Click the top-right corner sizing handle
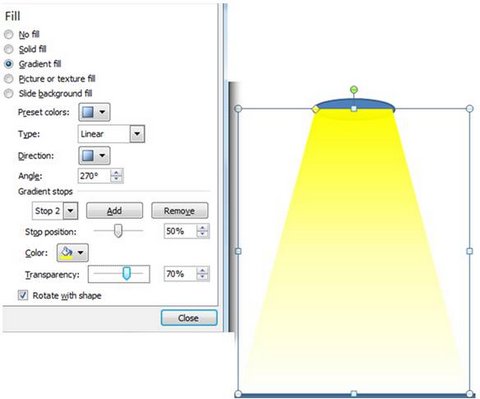 click(x=469, y=109)
